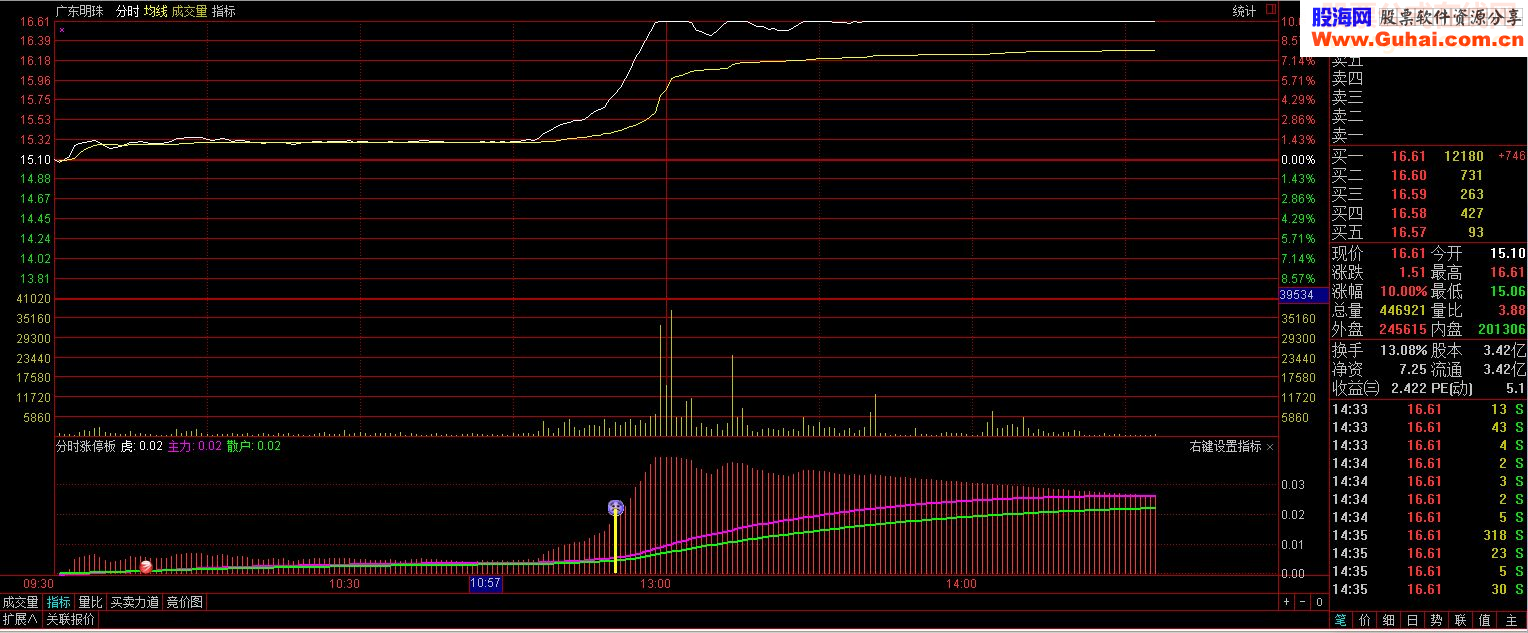This screenshot has height=633, width=1528.
Task: Click the red round marker on the indicator chart
Action: pyautogui.click(x=146, y=567)
